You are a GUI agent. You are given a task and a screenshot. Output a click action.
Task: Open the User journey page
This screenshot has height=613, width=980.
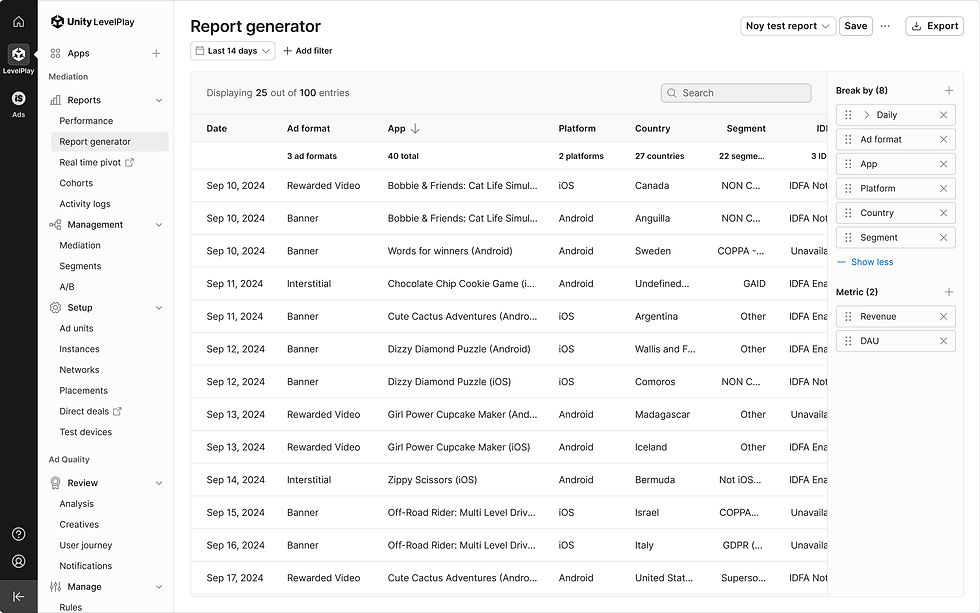pos(86,545)
